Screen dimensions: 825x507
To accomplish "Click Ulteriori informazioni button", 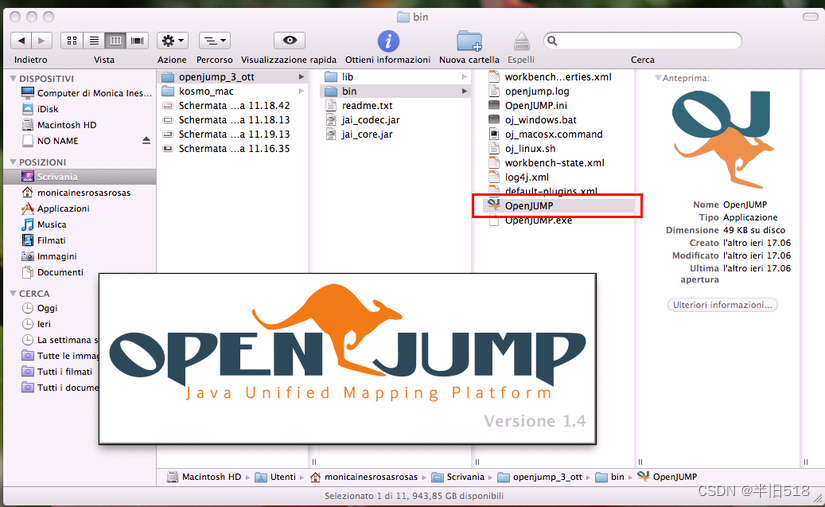I will coord(722,305).
